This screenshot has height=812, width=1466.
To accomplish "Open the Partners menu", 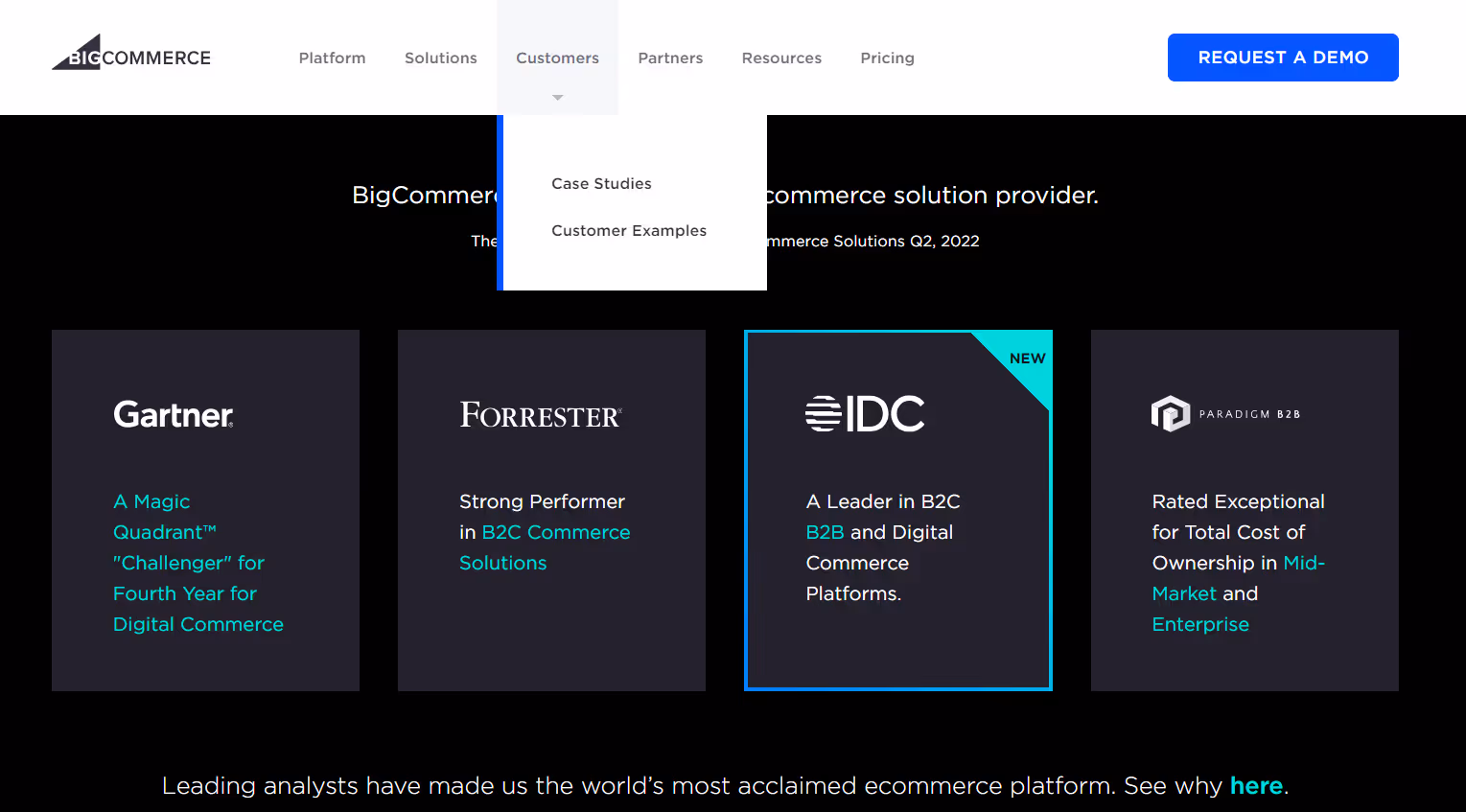I will click(670, 58).
